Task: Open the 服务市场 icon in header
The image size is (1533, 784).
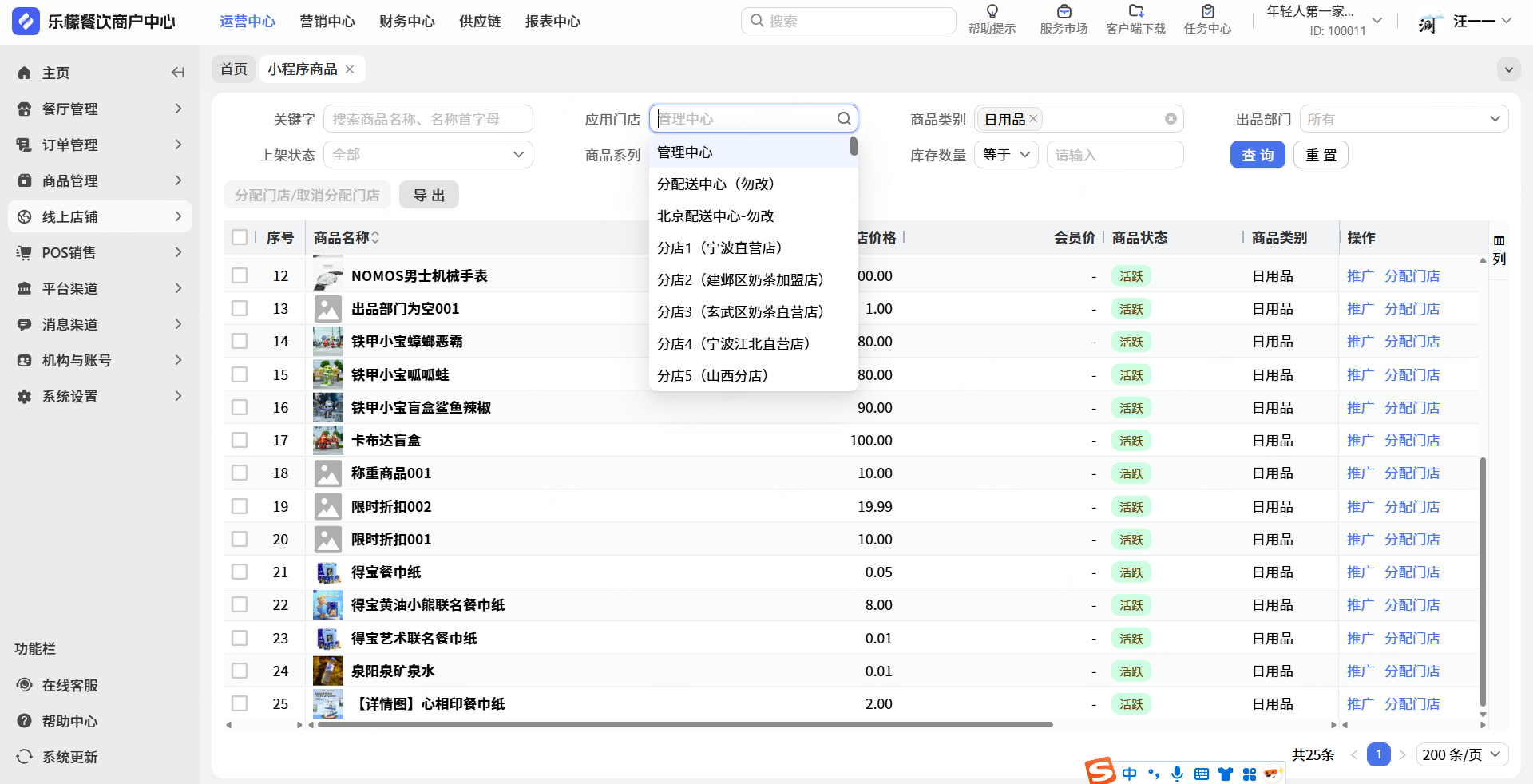Action: click(x=1064, y=12)
